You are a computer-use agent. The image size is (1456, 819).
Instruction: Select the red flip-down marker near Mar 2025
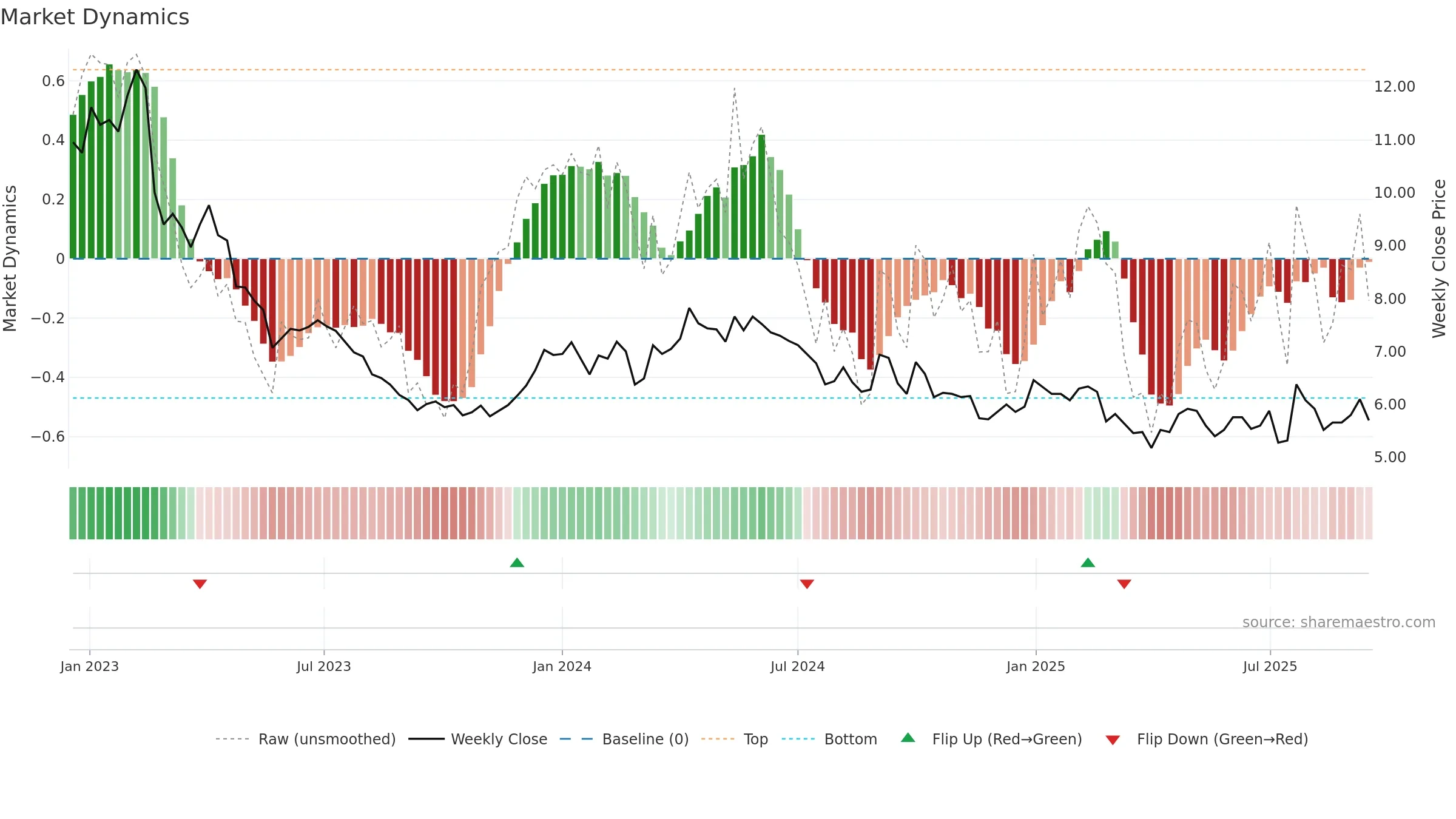pos(1124,584)
